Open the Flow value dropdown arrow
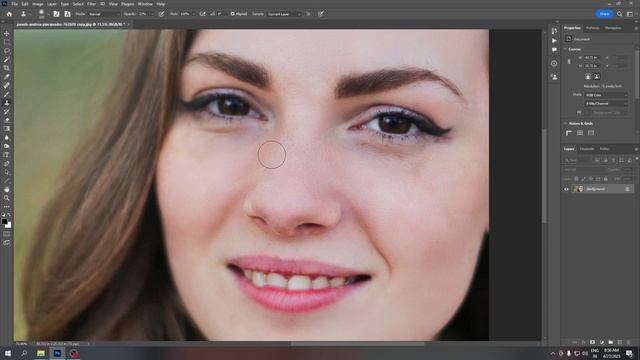The image size is (640, 360). [x=193, y=14]
